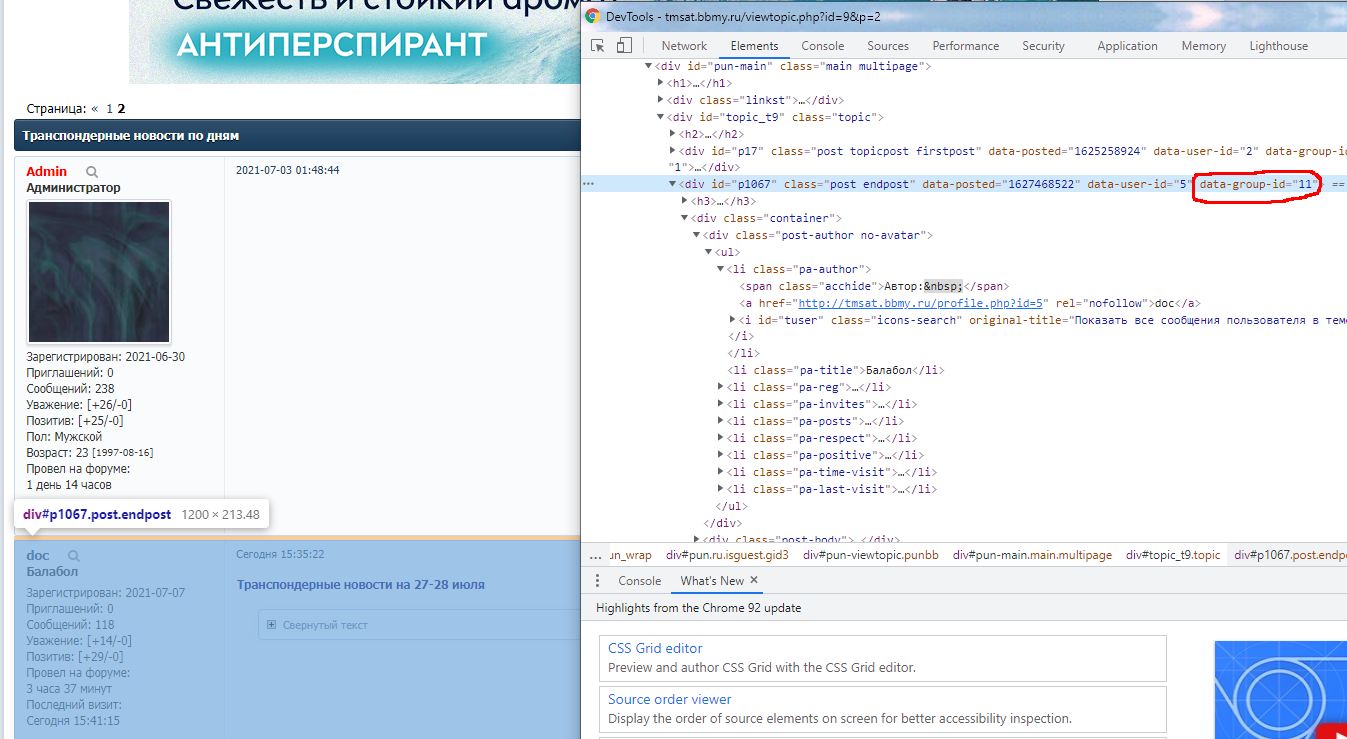Open the drawer three-dot menu beside Console
1347x739 pixels.
coord(597,581)
